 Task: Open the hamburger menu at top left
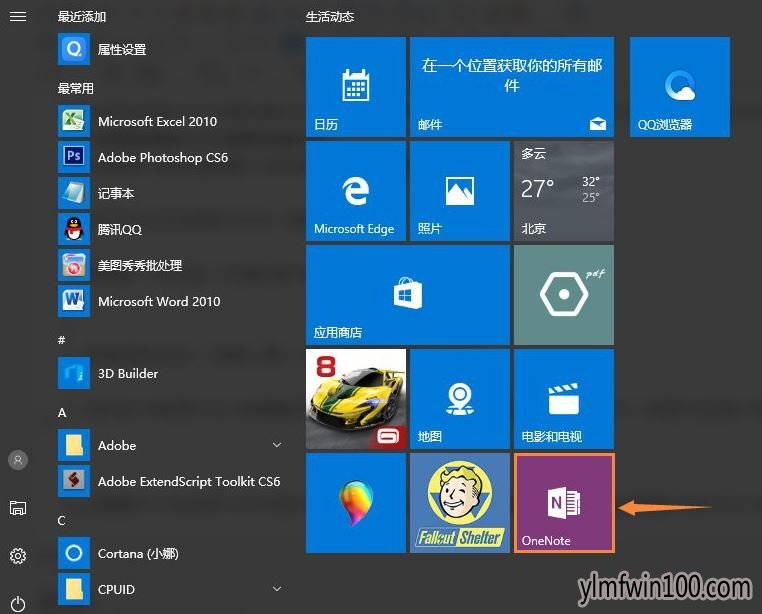pyautogui.click(x=18, y=17)
